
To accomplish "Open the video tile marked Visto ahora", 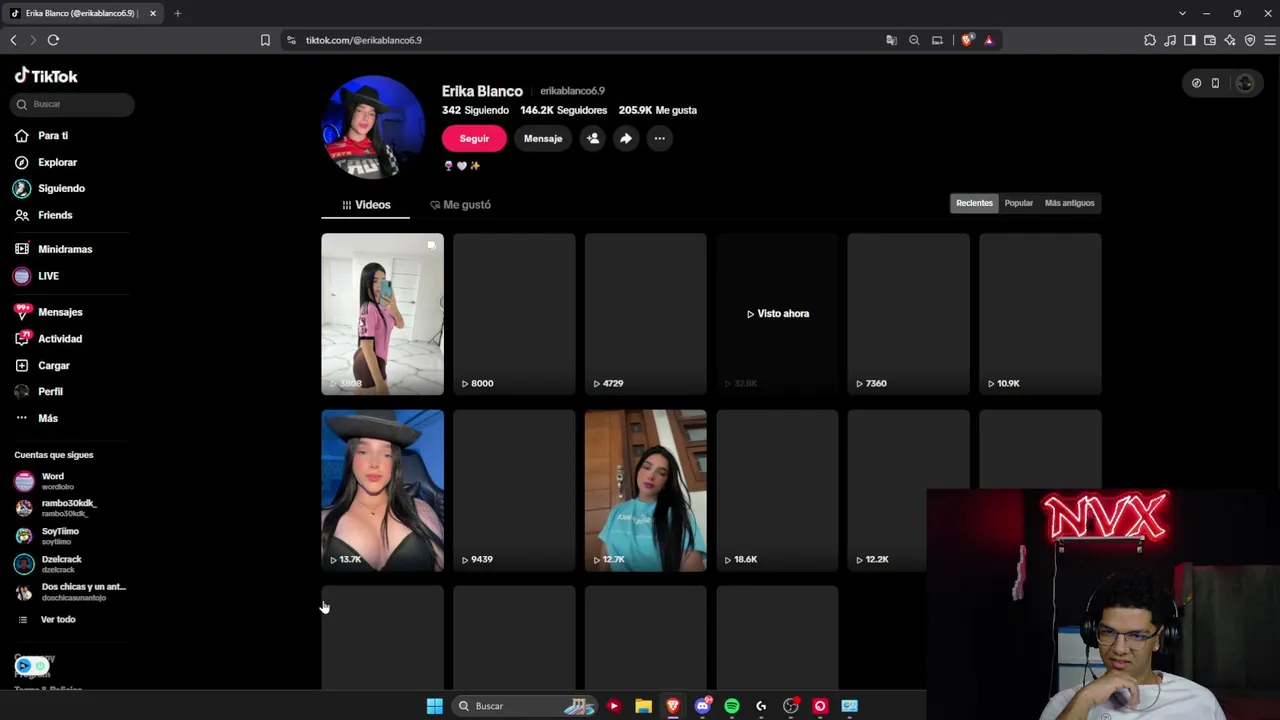I will (777, 314).
